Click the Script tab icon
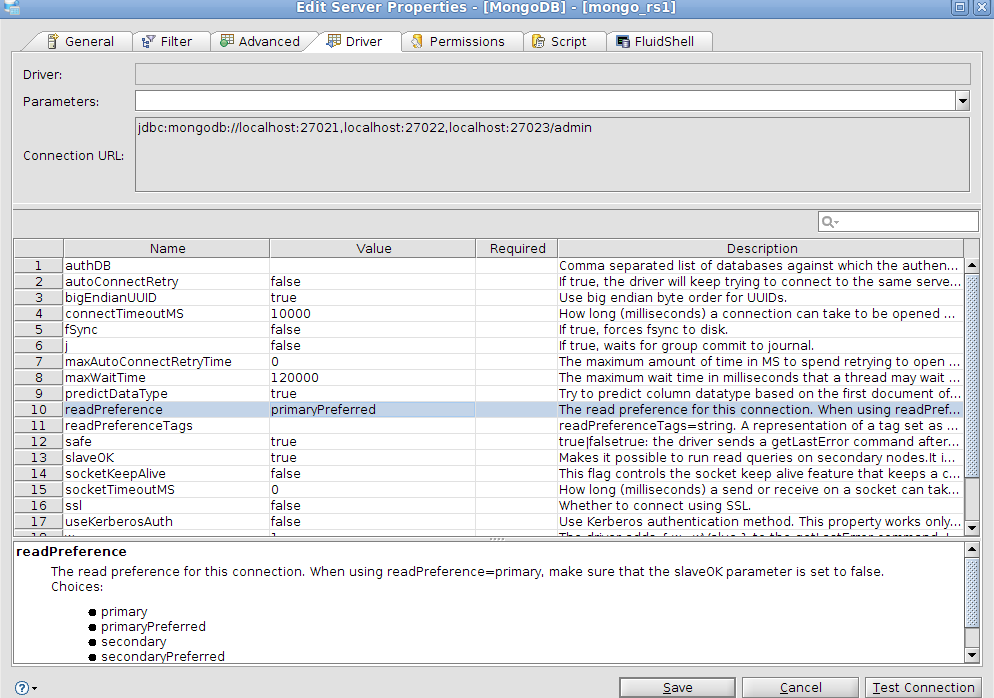The width and height of the screenshot is (994, 698). [x=538, y=42]
